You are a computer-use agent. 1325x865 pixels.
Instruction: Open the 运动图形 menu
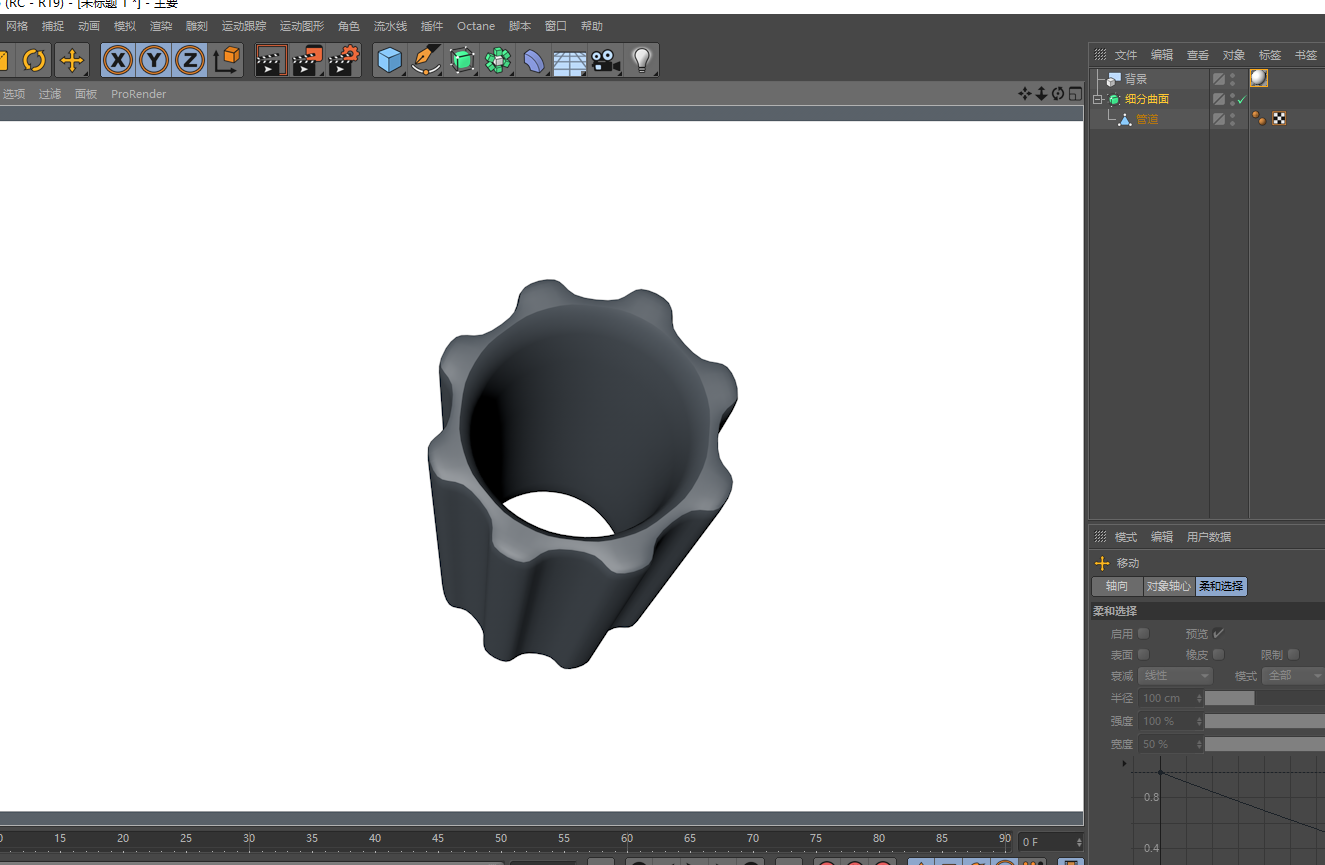(x=302, y=26)
